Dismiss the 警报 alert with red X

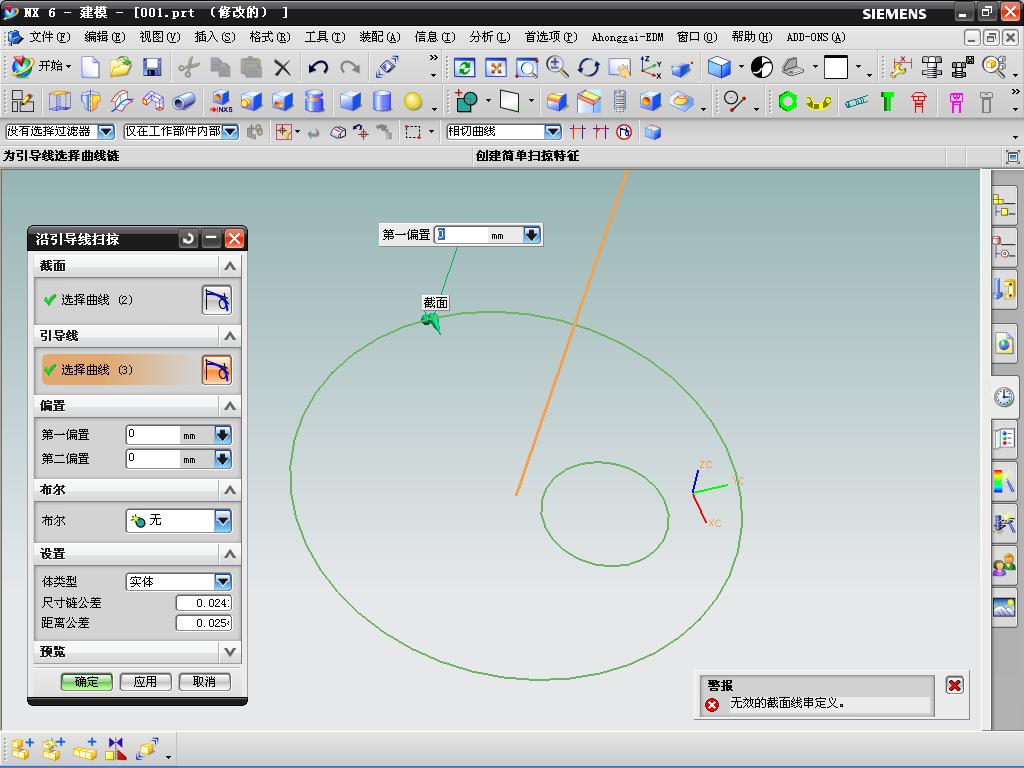954,685
